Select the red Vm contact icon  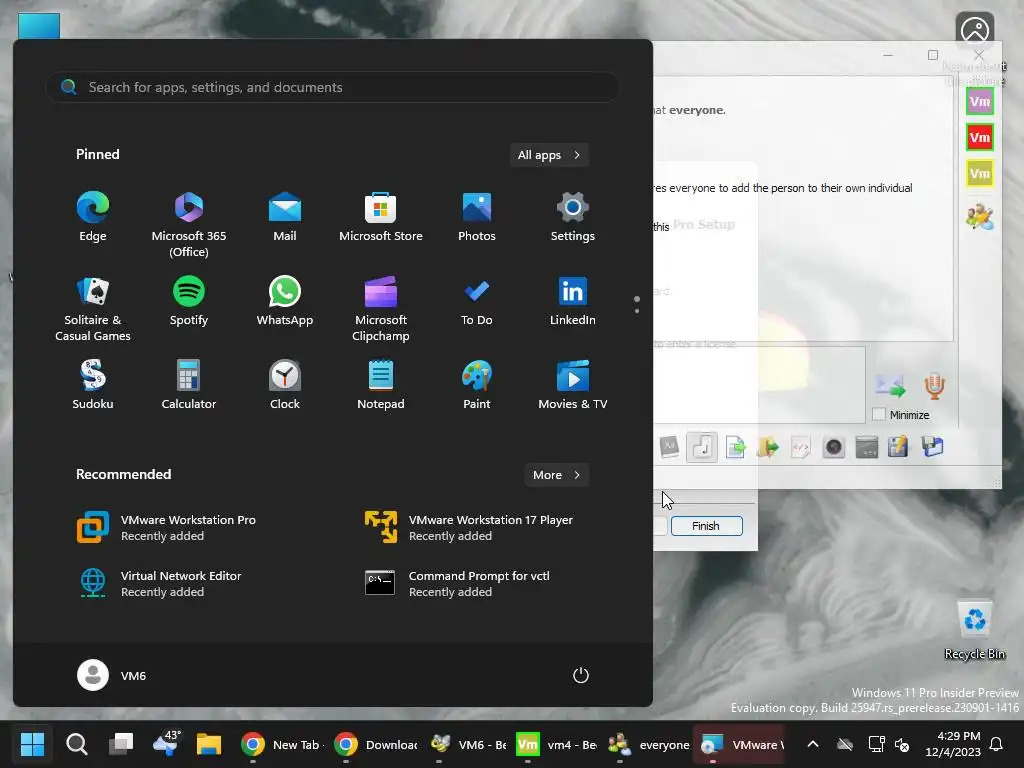[x=980, y=137]
